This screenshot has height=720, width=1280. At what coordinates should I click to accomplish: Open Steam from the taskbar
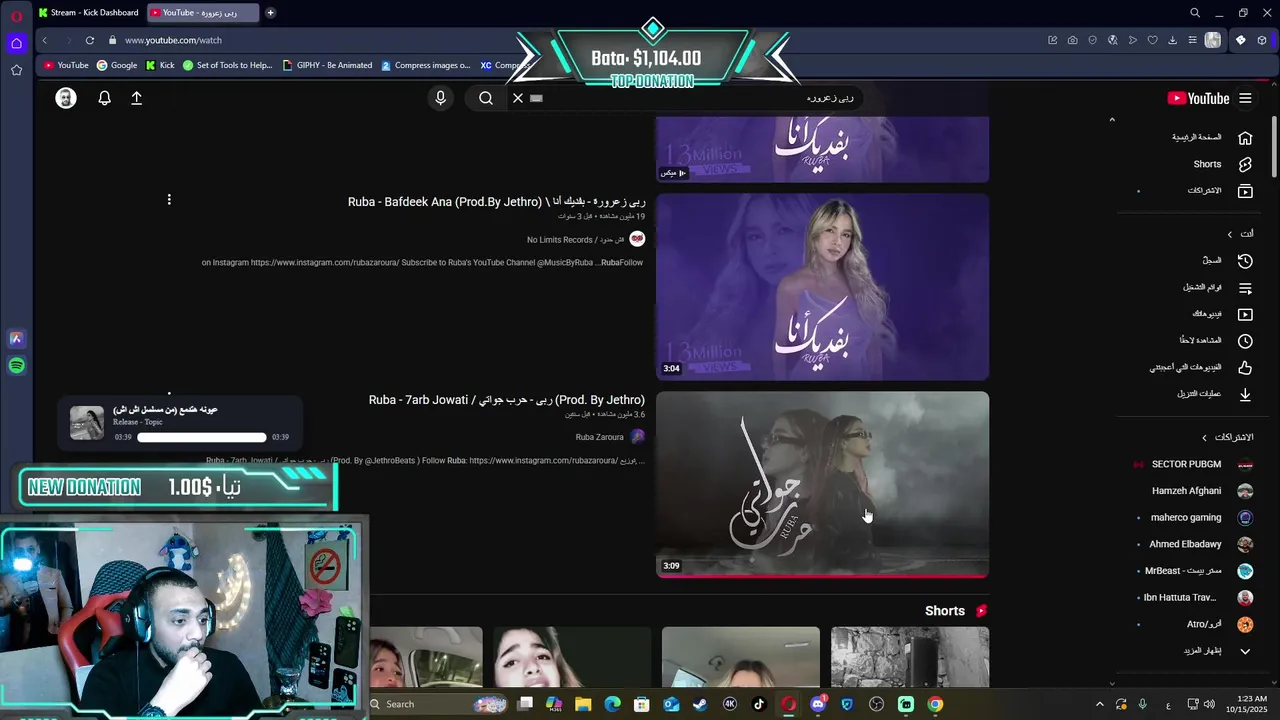700,704
